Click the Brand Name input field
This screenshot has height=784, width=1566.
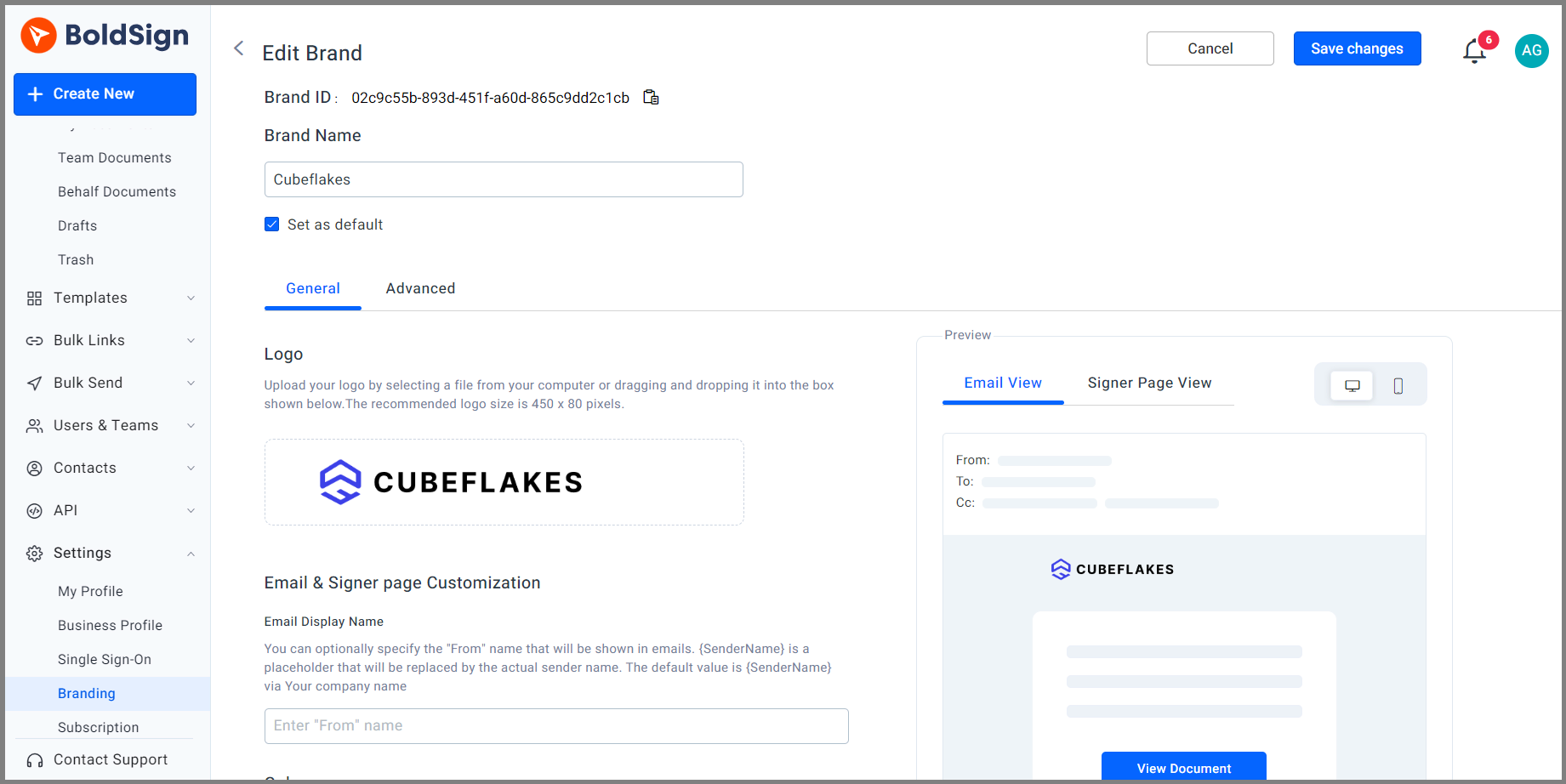(504, 179)
